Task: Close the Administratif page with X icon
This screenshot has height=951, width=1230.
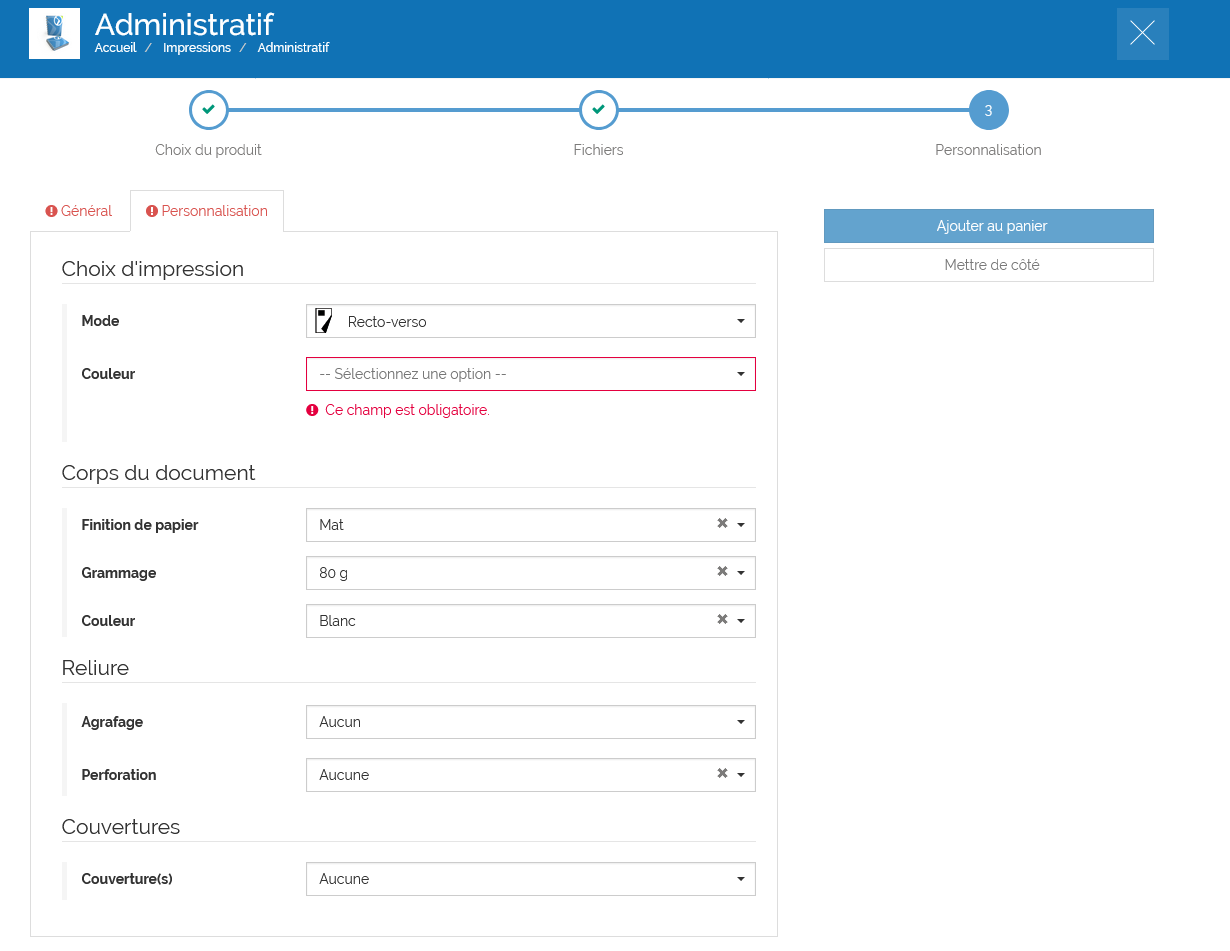Action: tap(1142, 34)
